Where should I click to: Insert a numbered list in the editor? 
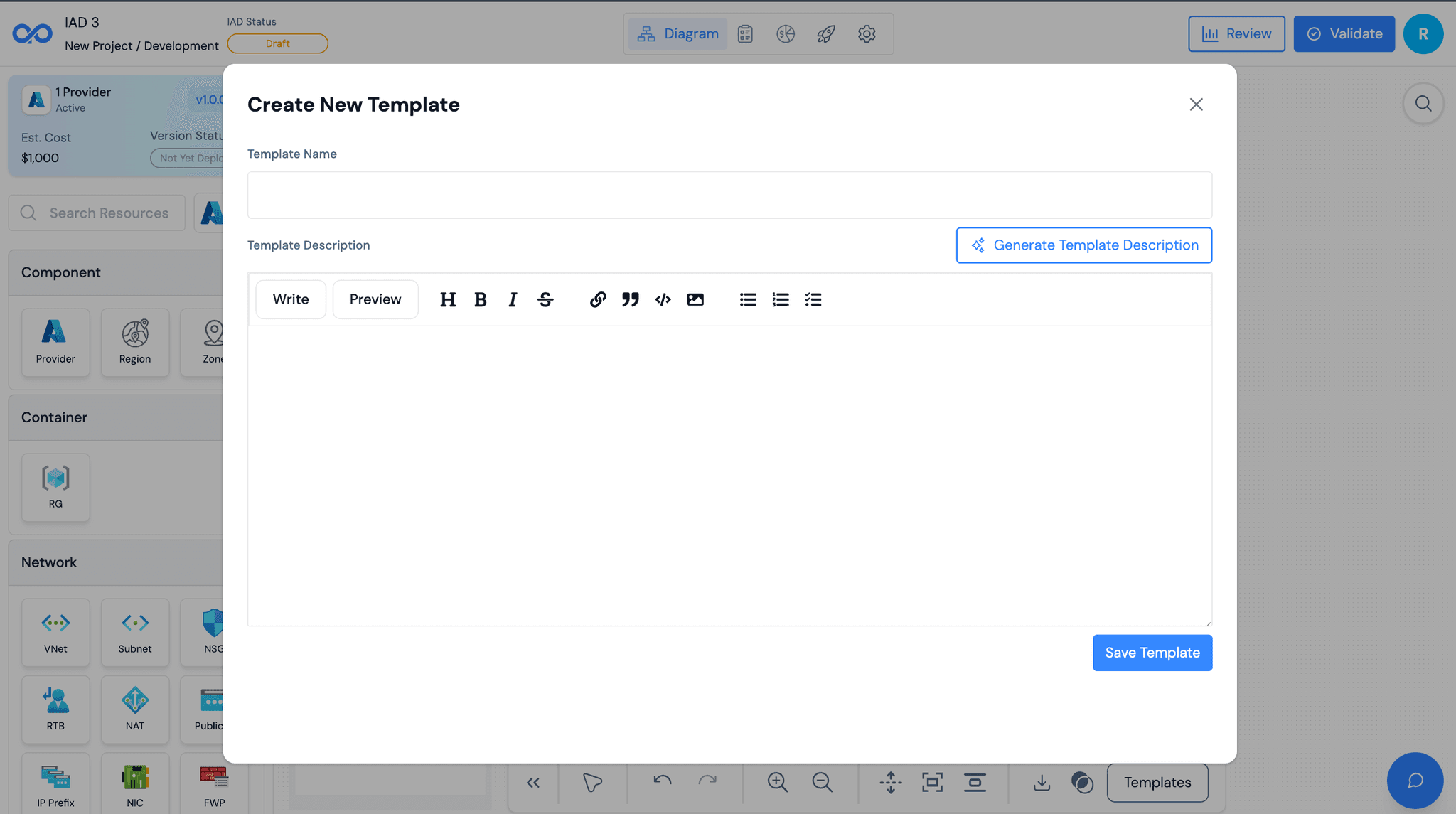point(781,299)
